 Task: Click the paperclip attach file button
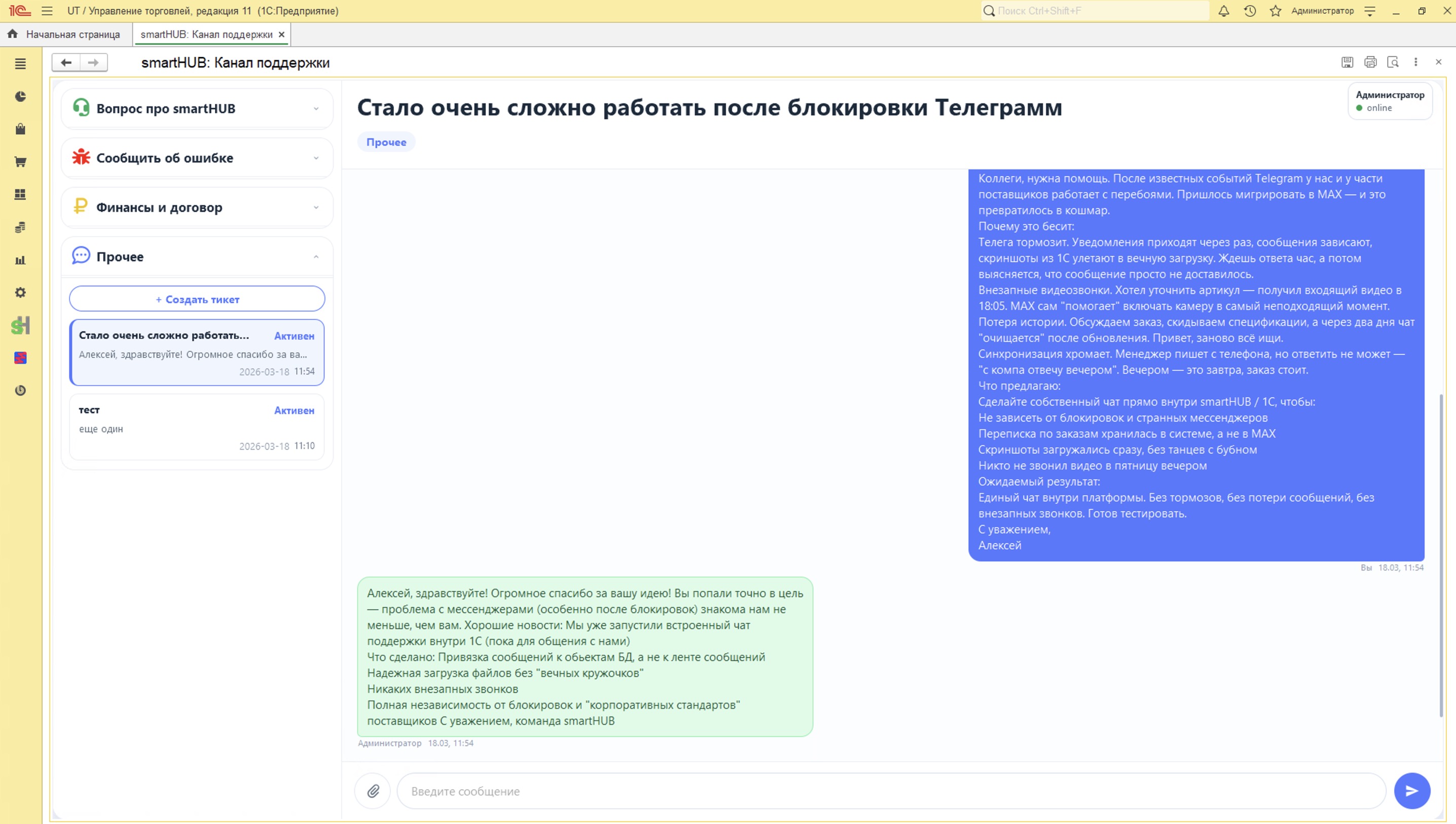373,791
